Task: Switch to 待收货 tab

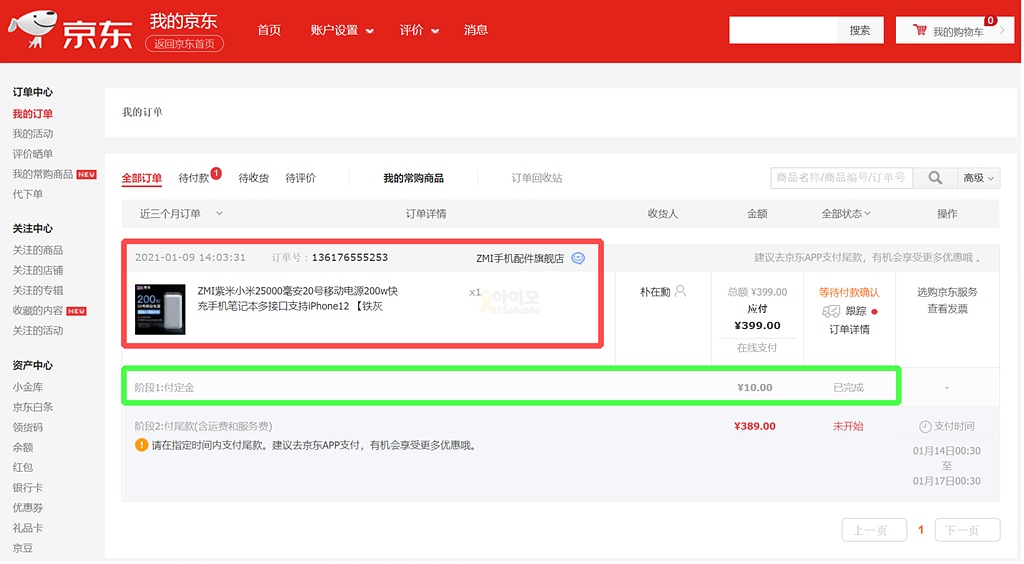Action: (253, 178)
